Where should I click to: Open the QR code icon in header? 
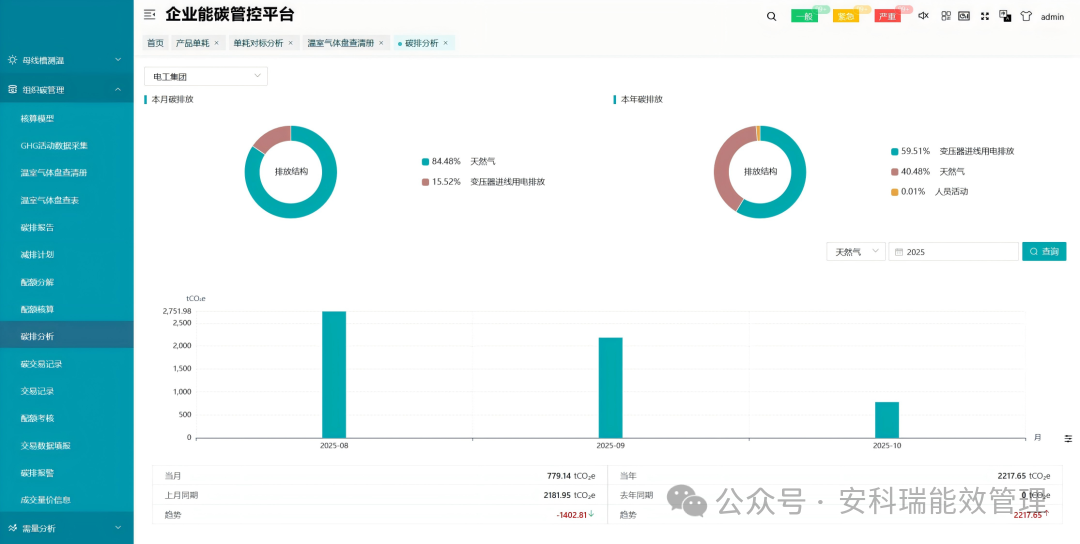(x=946, y=16)
